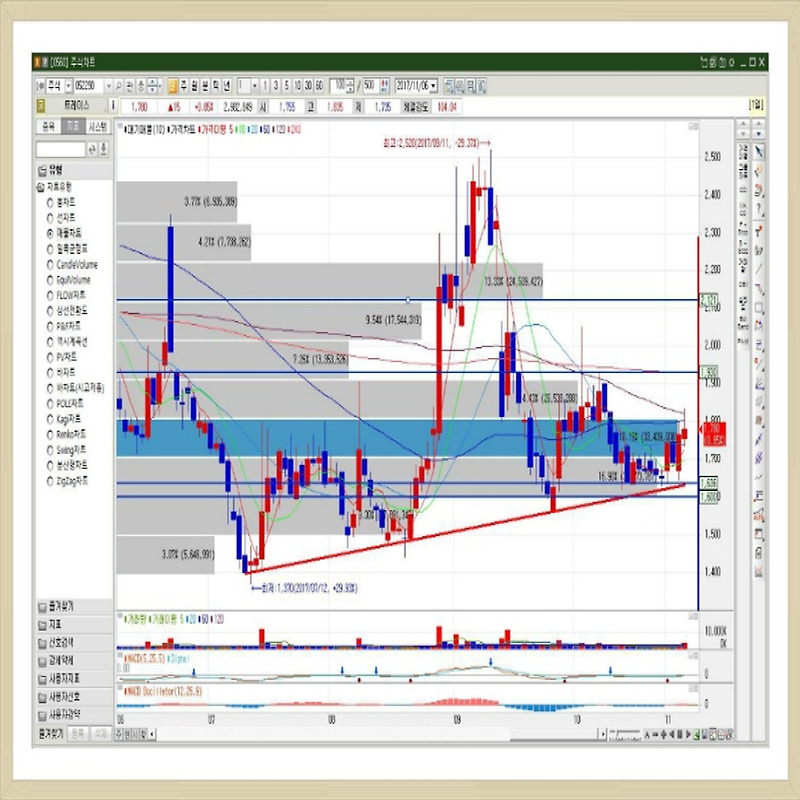
Task: Click the first chart settings icon after date
Action: (x=448, y=86)
